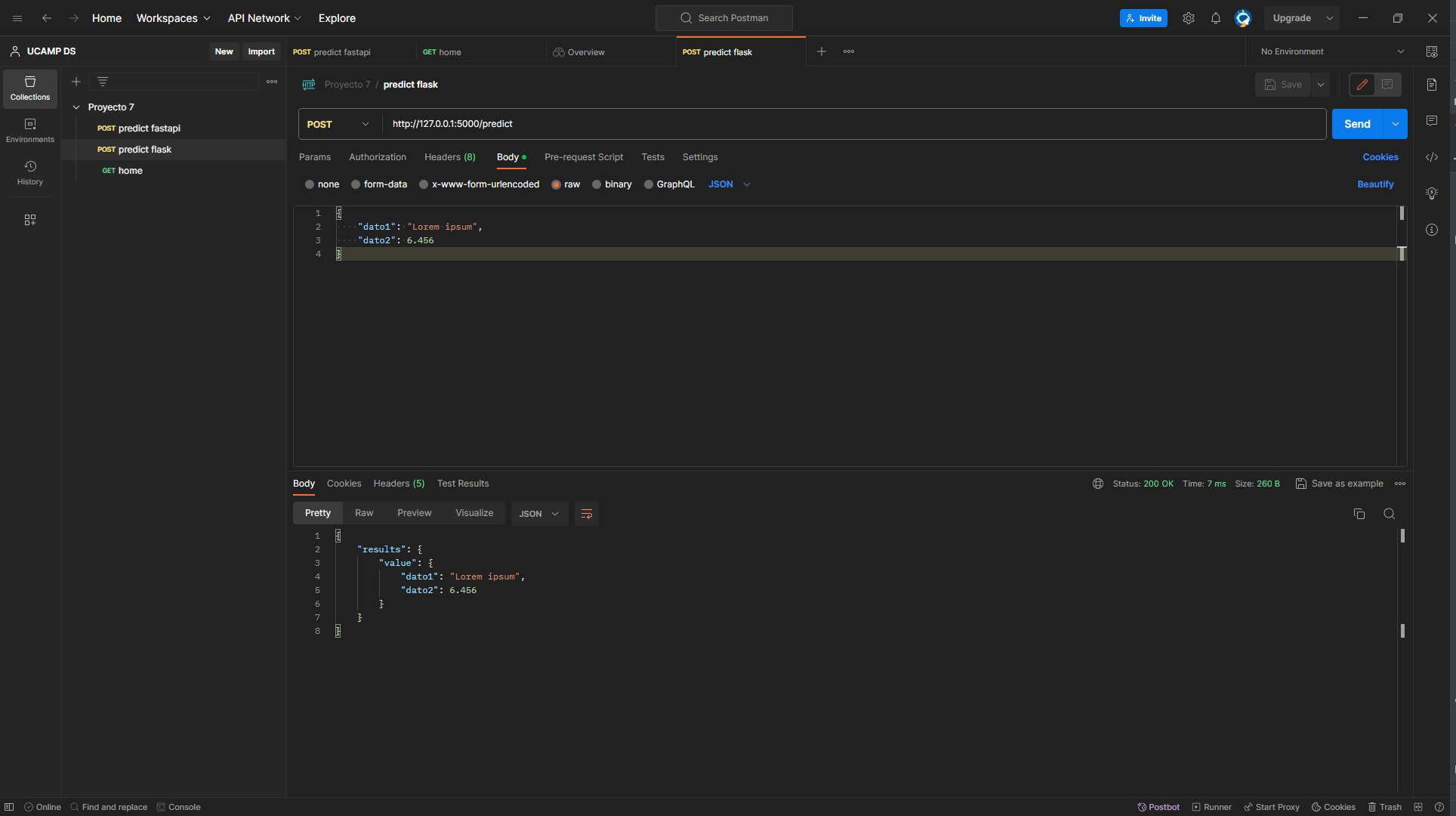Open the History sidebar panel
The height and width of the screenshot is (816, 1456).
click(x=30, y=172)
